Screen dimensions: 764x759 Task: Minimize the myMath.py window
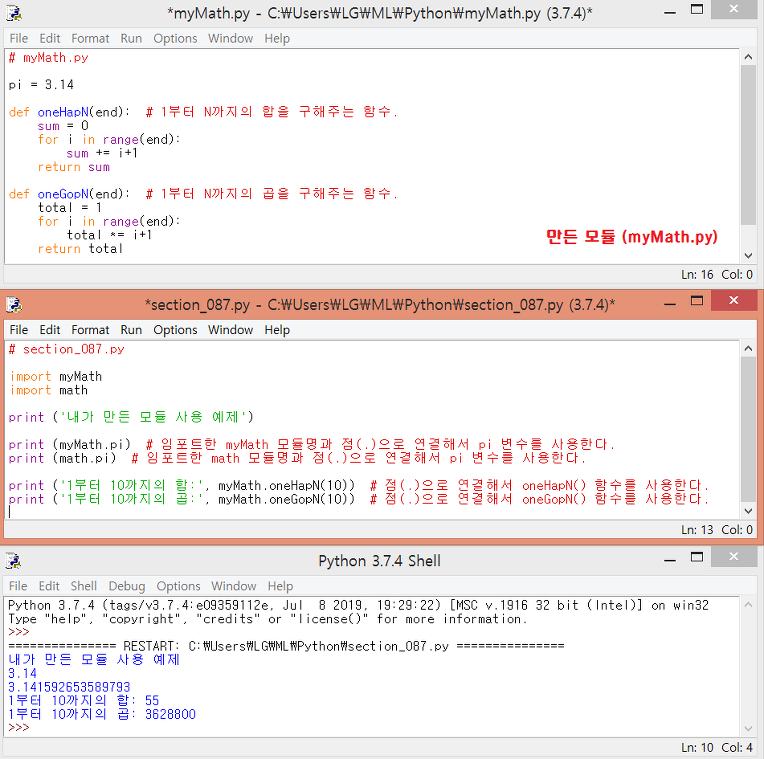[670, 12]
